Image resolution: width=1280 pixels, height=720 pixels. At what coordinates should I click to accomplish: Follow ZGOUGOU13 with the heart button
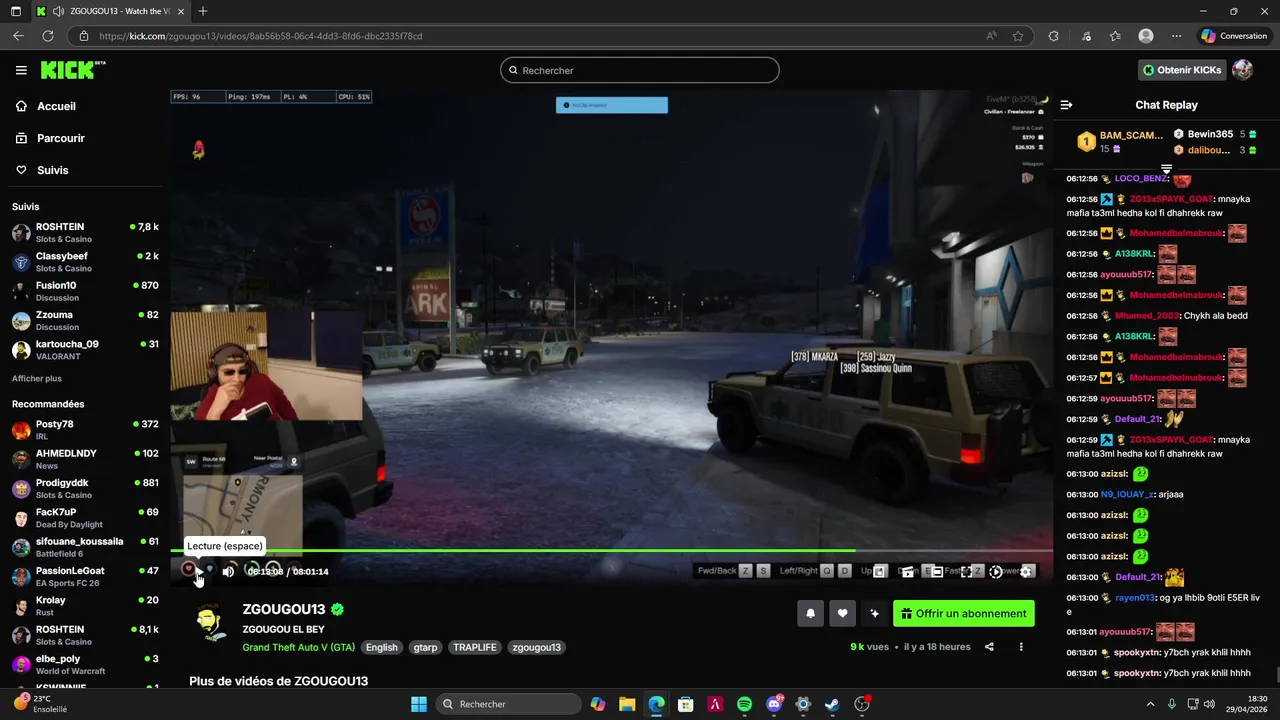pyautogui.click(x=842, y=614)
